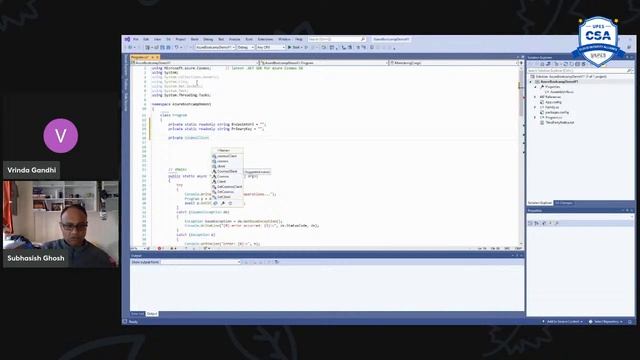Click the categorized view icon in Properties panel

click(x=531, y=223)
